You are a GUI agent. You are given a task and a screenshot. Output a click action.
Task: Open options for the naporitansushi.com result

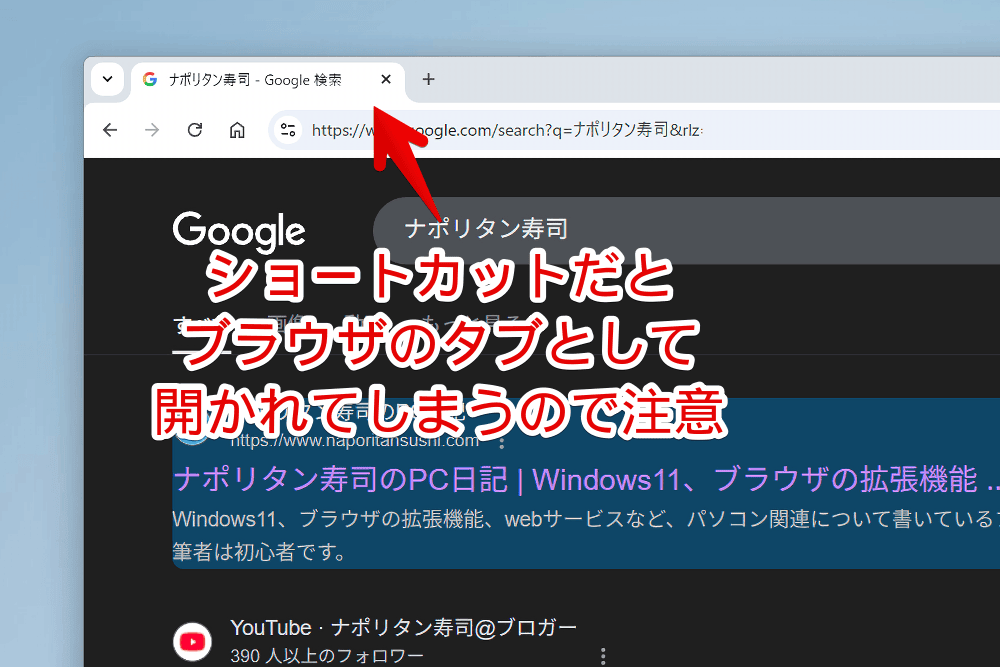[x=502, y=441]
